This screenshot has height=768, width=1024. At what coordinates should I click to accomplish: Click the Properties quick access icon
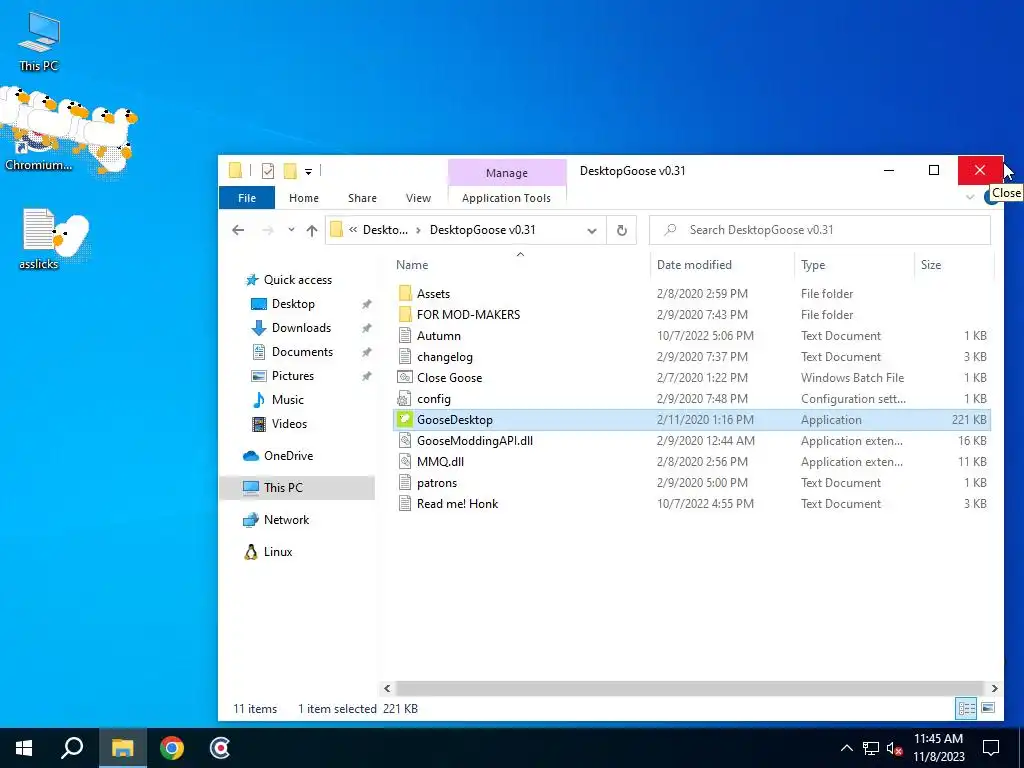click(268, 171)
